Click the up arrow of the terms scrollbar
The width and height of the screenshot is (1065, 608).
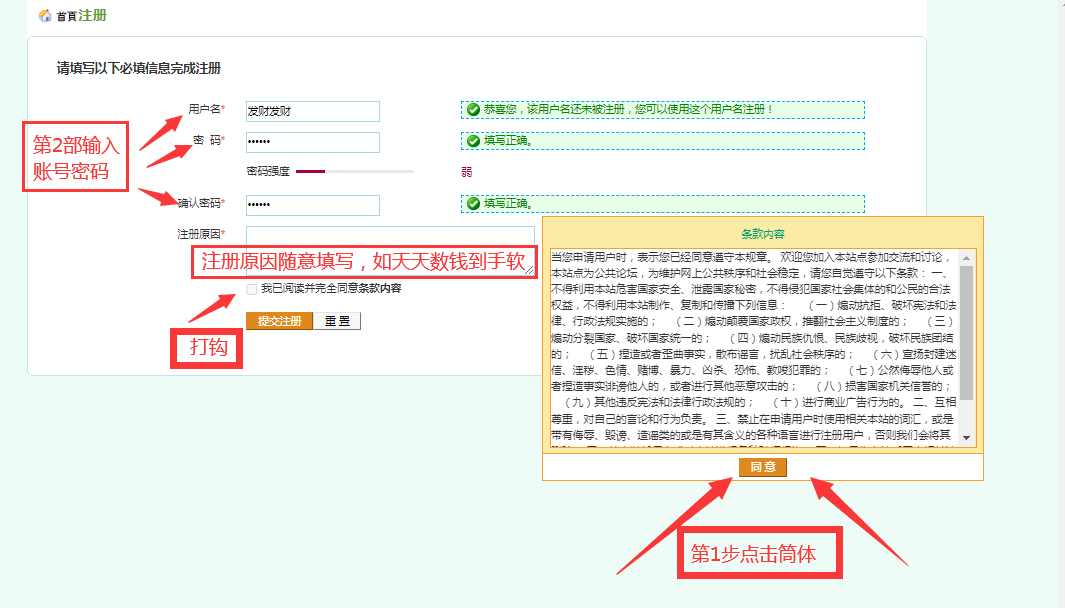point(966,258)
